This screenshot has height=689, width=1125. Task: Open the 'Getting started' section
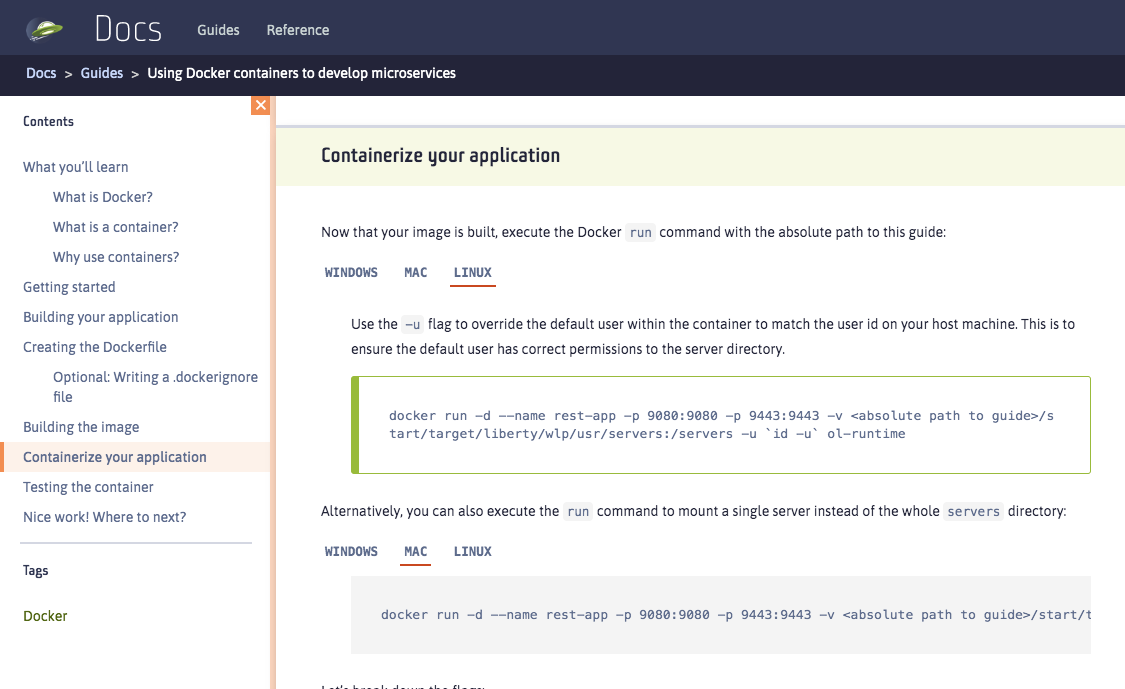69,287
